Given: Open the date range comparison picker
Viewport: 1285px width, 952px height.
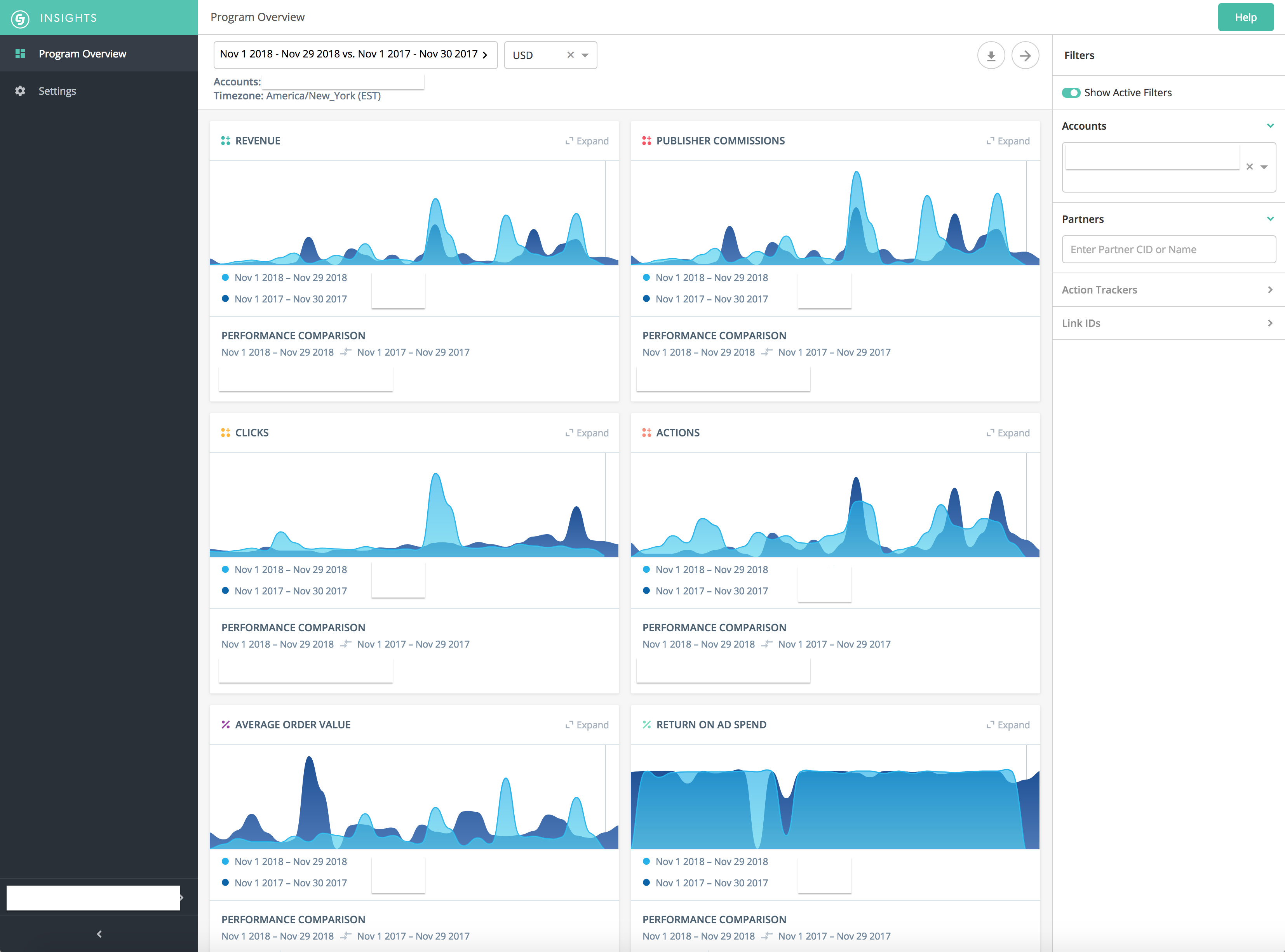Looking at the screenshot, I should point(355,55).
